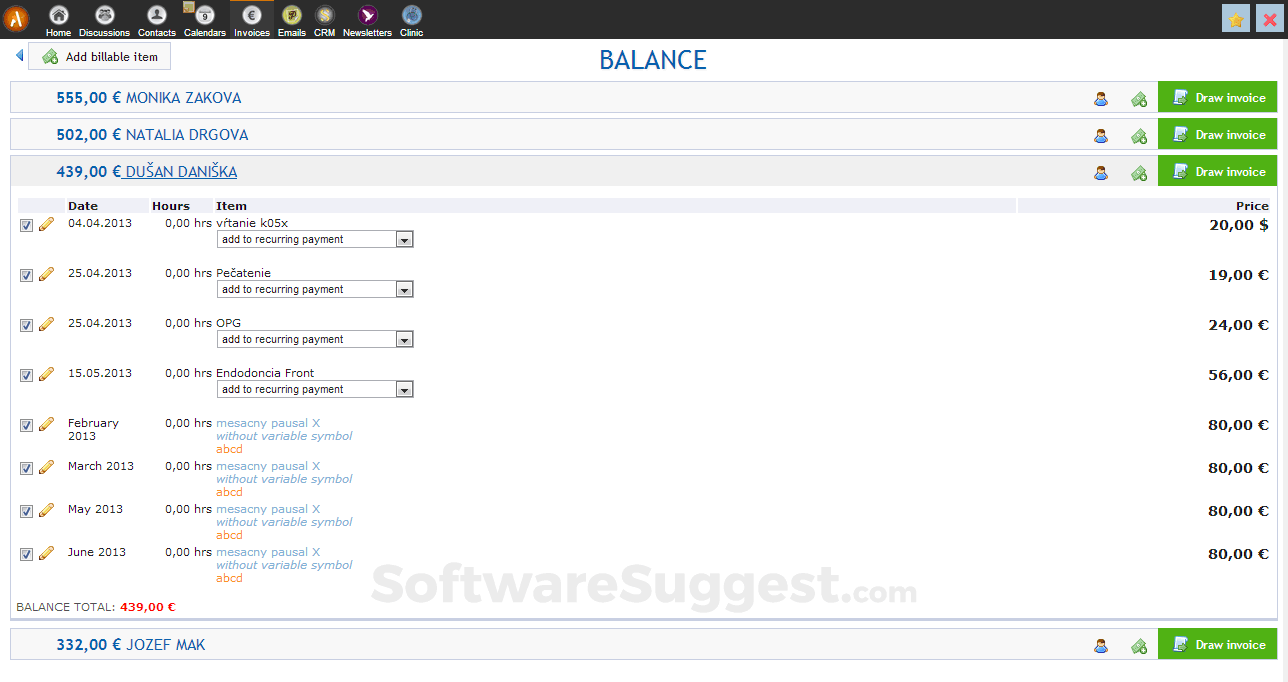Uncheck the OPG item checkbox

click(x=26, y=325)
